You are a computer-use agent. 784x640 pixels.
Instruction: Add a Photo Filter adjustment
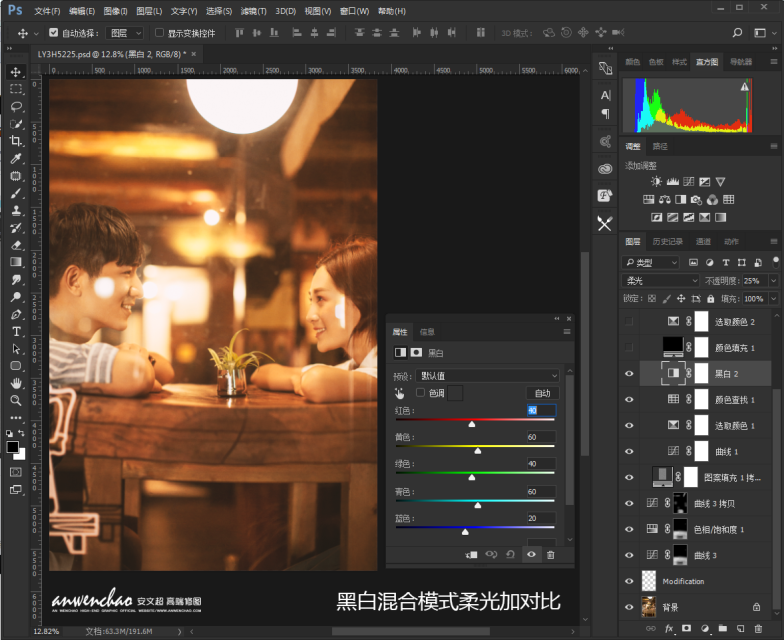point(696,200)
